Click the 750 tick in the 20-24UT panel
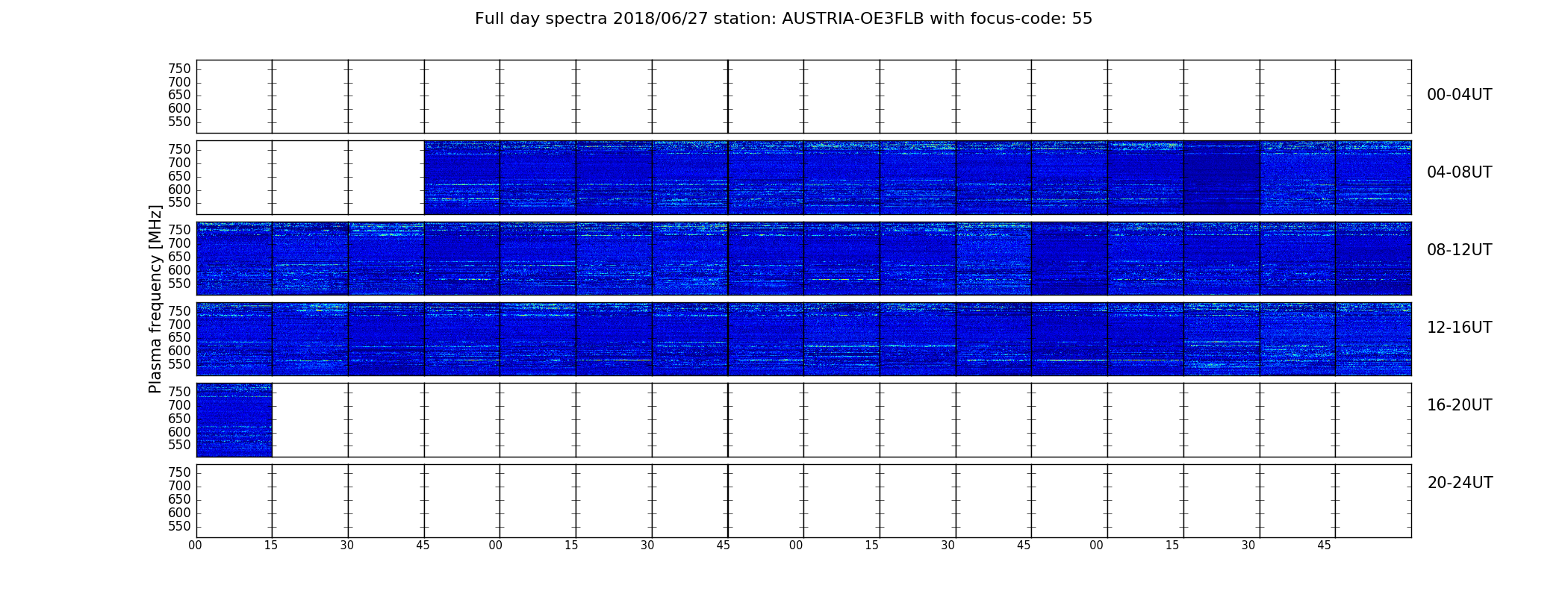The width and height of the screenshot is (1568, 597). (x=179, y=472)
